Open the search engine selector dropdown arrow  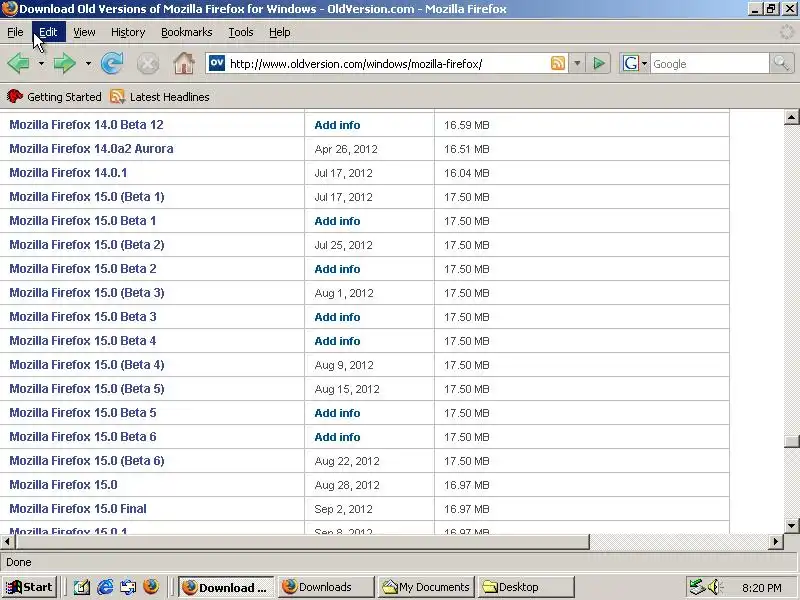(644, 64)
